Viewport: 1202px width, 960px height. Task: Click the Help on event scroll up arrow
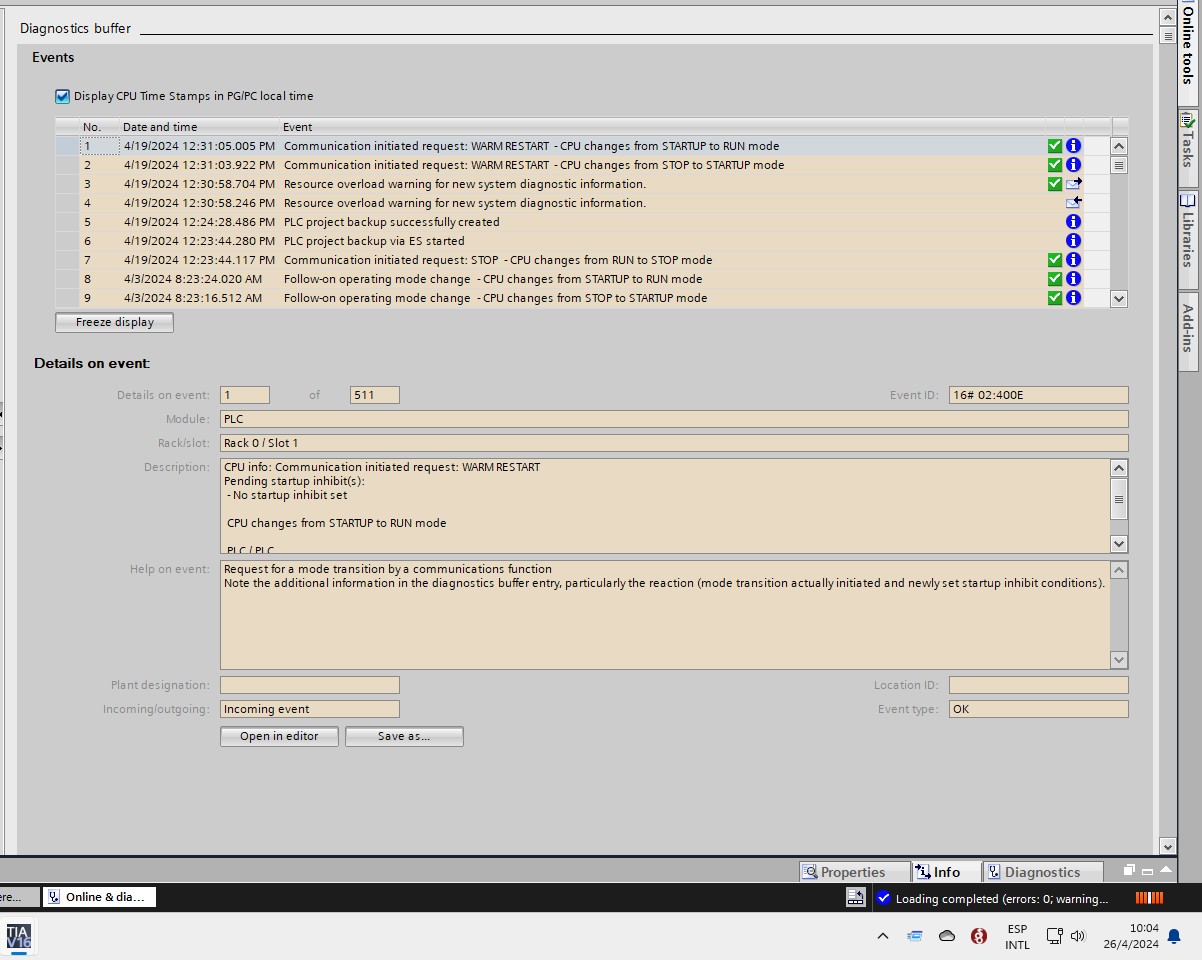point(1119,570)
